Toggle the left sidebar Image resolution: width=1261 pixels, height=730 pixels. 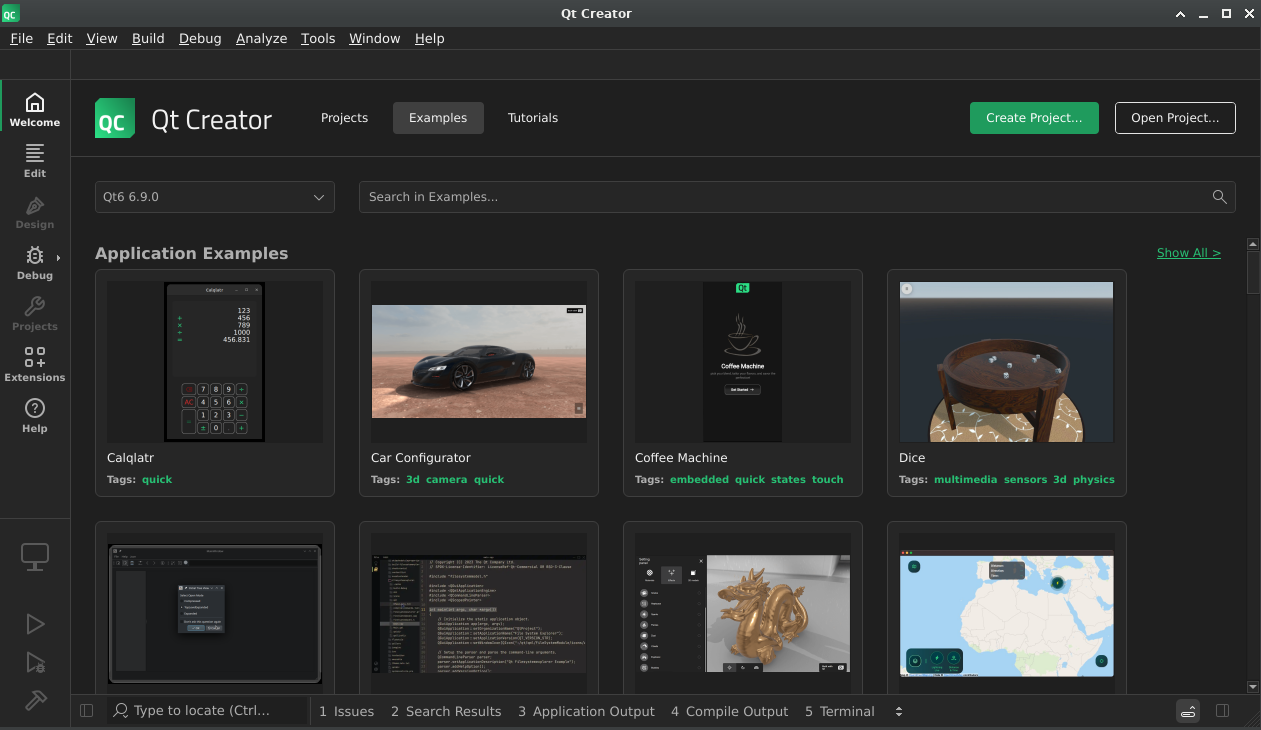(x=86, y=711)
